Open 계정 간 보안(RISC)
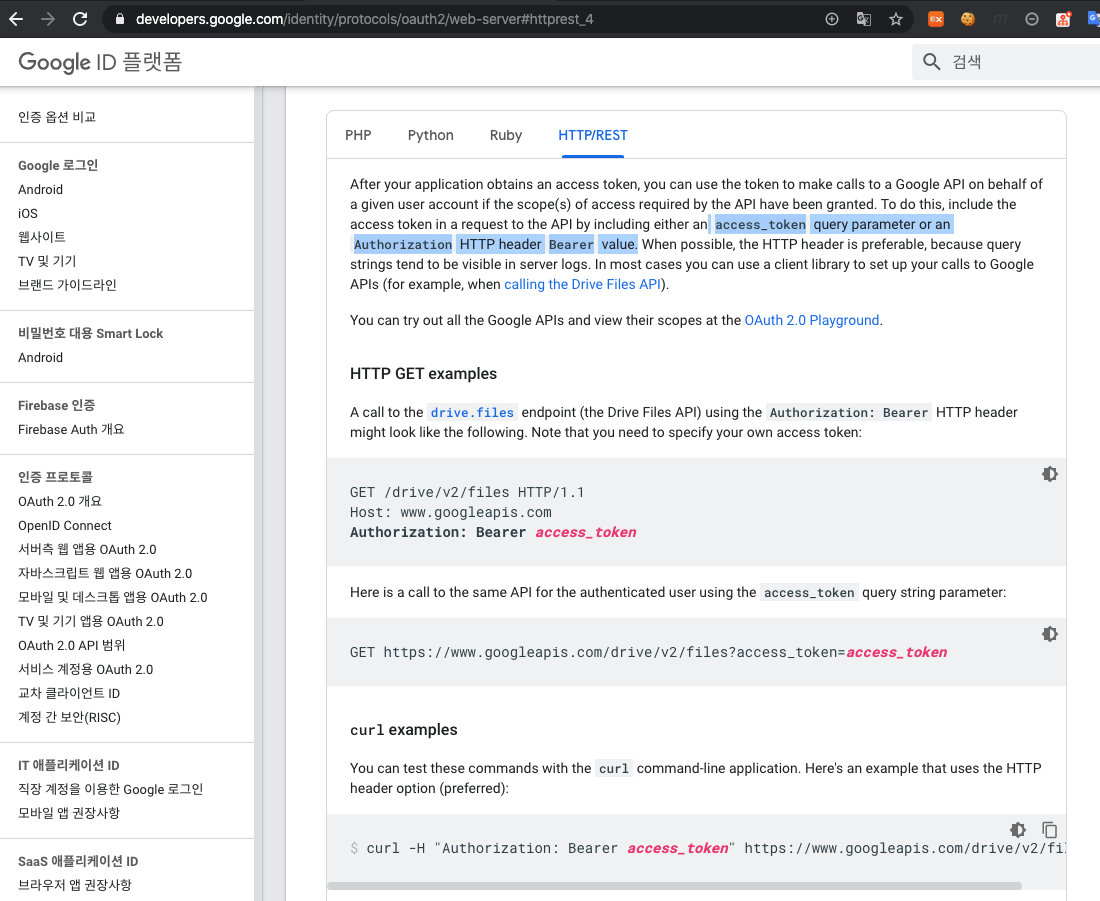Screen dimensions: 1100x901 tap(69, 717)
